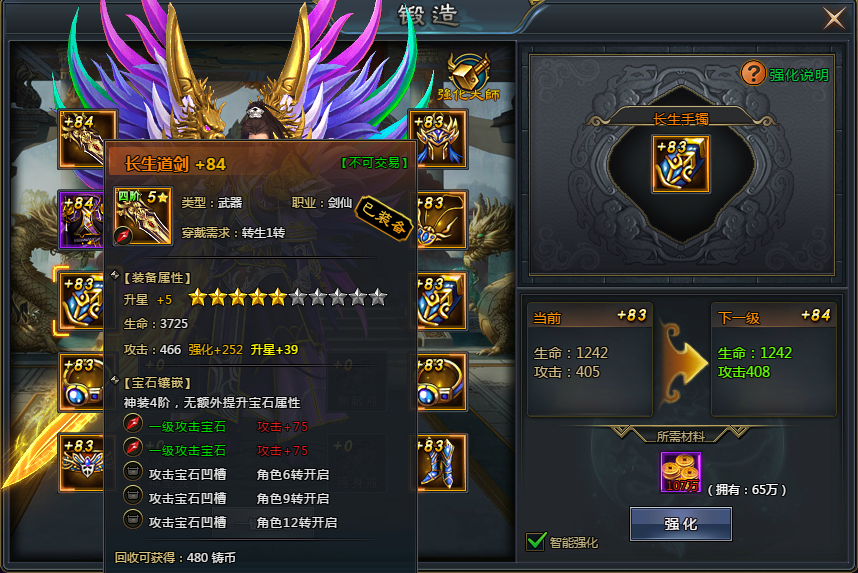Click the empty 角色6转开启 gem socket
The image size is (858, 573).
(132, 472)
